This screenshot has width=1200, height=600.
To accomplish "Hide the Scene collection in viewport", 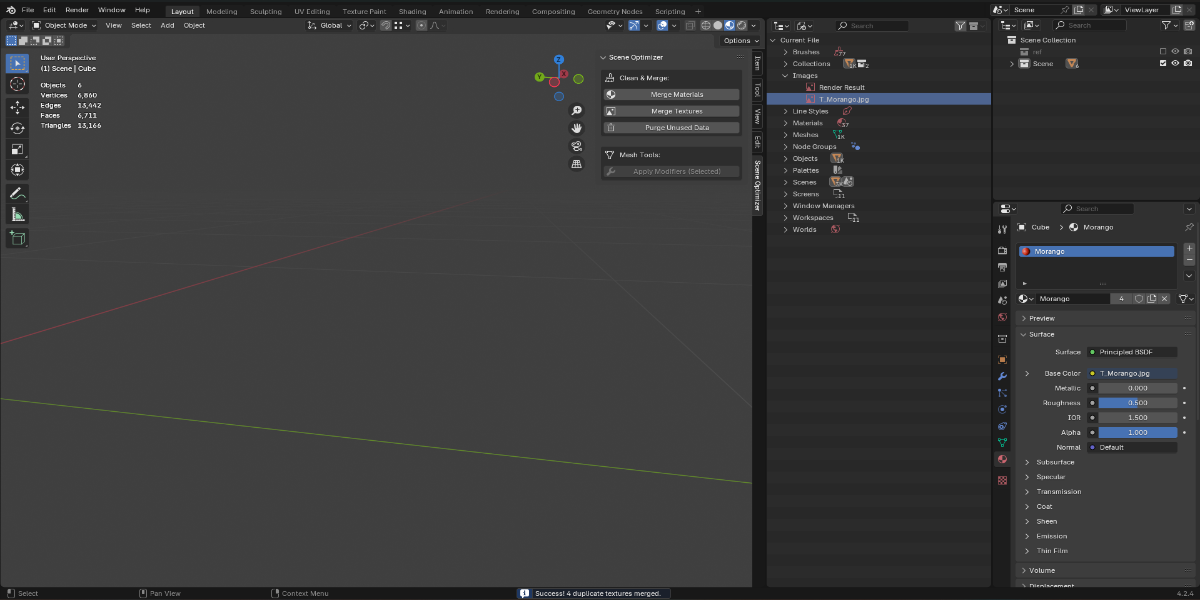I will click(x=1175, y=63).
